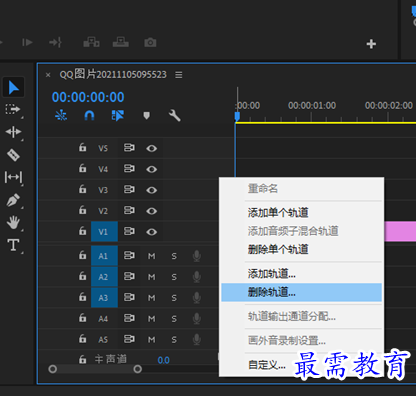
Task: Toggle V1 track targeting
Action: point(104,231)
